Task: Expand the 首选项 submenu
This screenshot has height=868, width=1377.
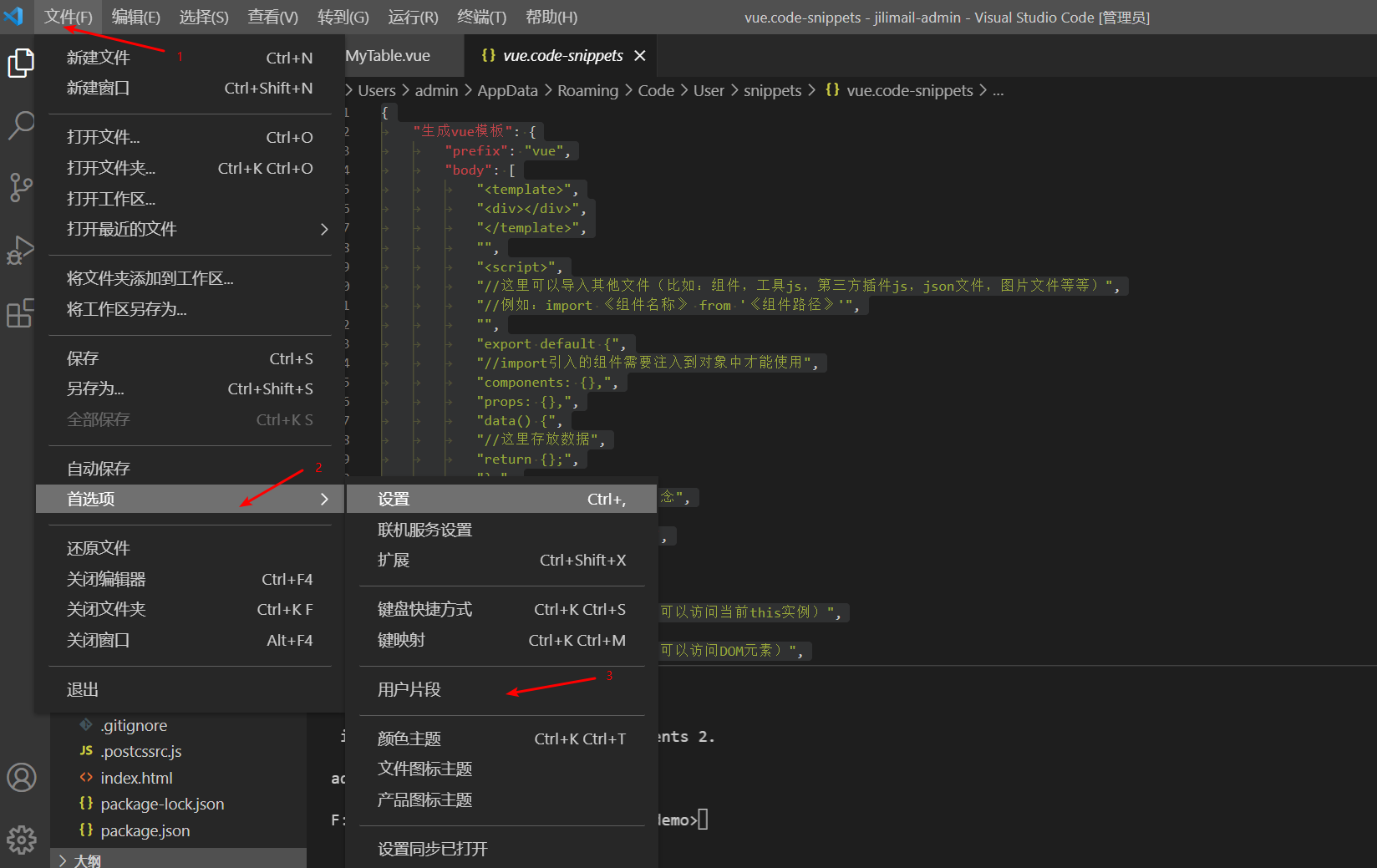Action: point(191,499)
